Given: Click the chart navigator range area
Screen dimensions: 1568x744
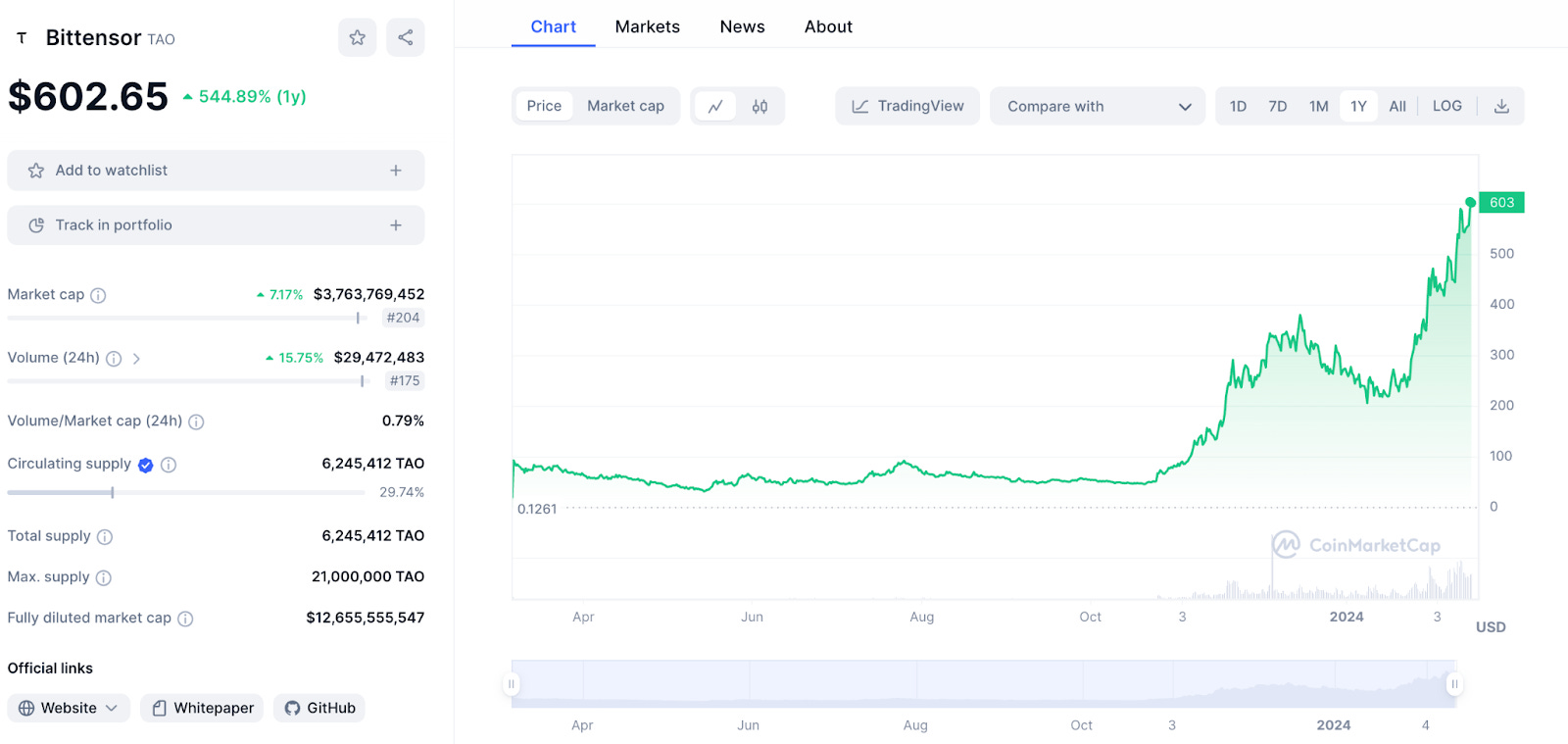Looking at the screenshot, I should coord(983,684).
